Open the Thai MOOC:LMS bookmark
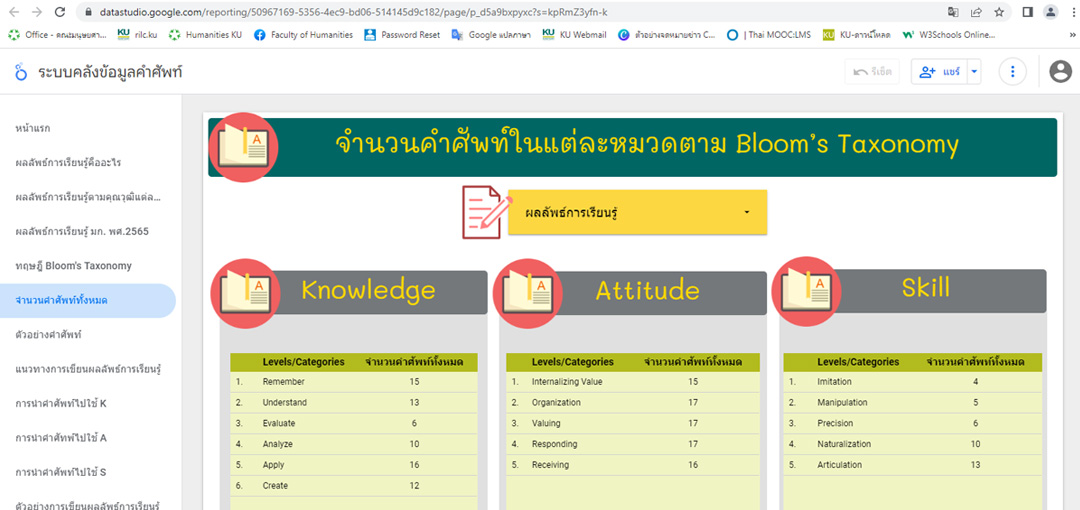 (769, 34)
